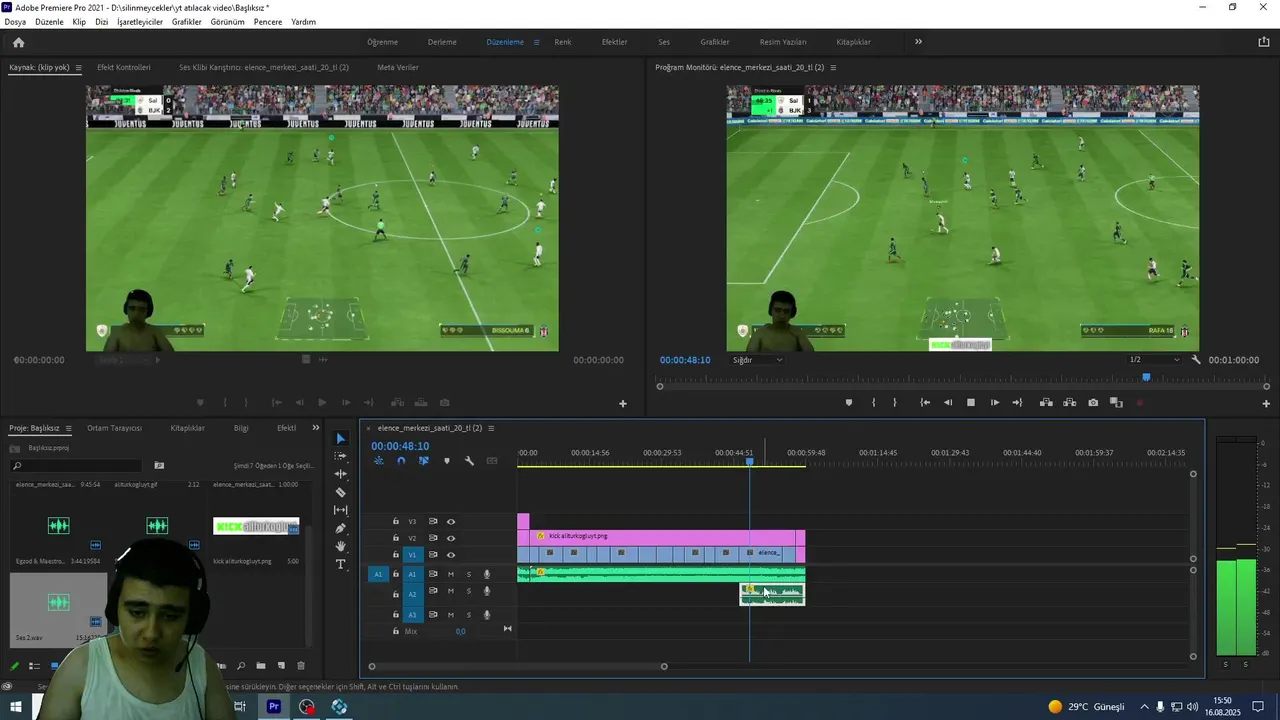The width and height of the screenshot is (1280, 720).
Task: Click Find icon at Project panel bottom
Action: 241,666
